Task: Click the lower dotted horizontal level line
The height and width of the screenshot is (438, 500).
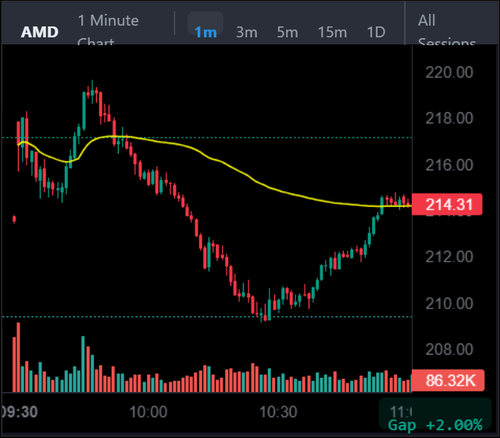Action: click(207, 317)
